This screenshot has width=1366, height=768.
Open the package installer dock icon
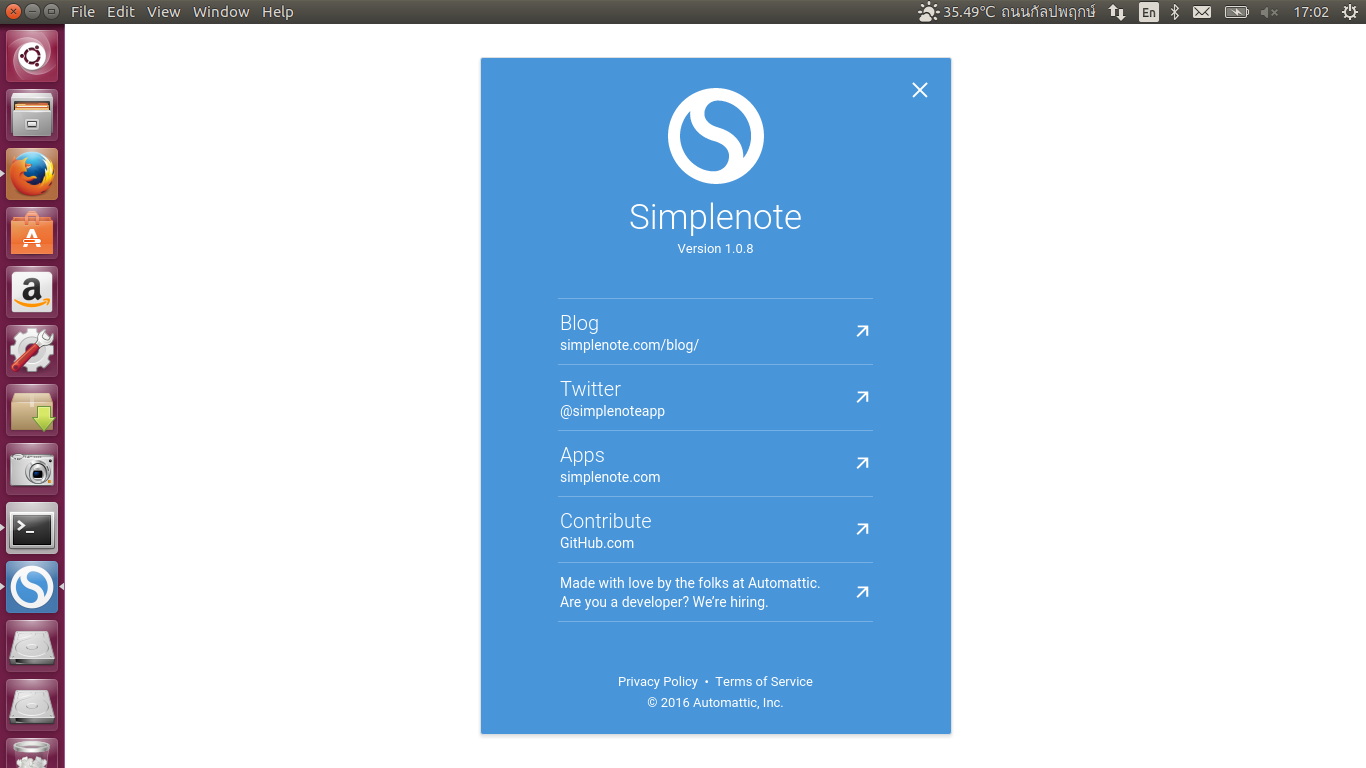click(x=32, y=410)
